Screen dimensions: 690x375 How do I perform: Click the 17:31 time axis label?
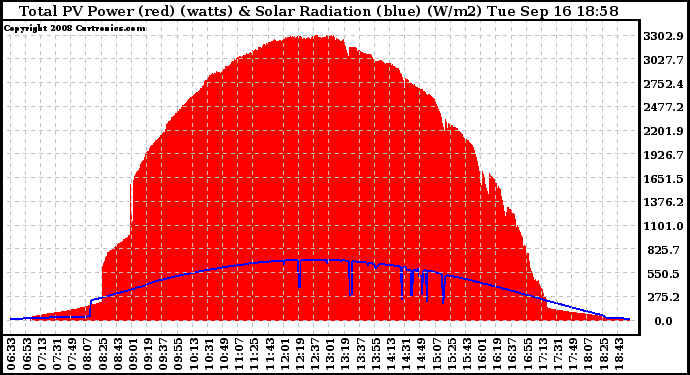click(x=557, y=353)
